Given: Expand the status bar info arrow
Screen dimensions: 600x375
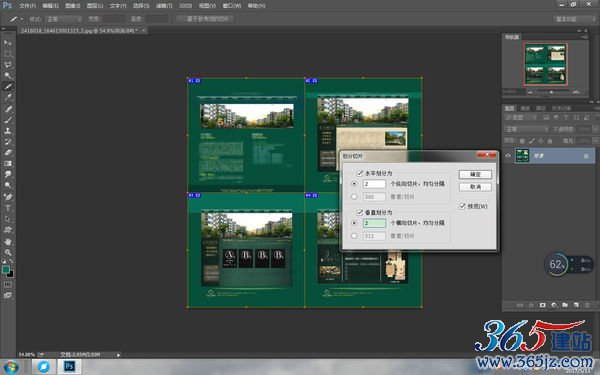Looking at the screenshot, I should tap(118, 355).
